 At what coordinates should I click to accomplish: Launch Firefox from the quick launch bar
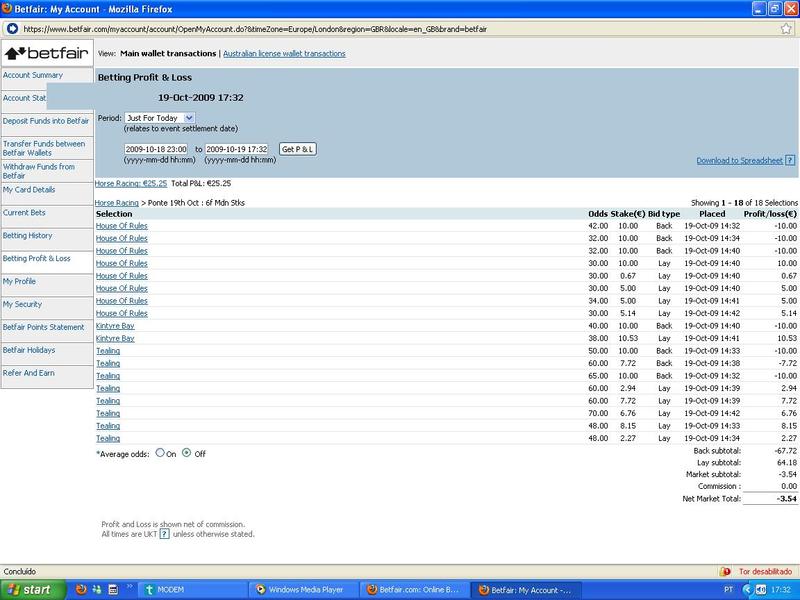(x=81, y=590)
